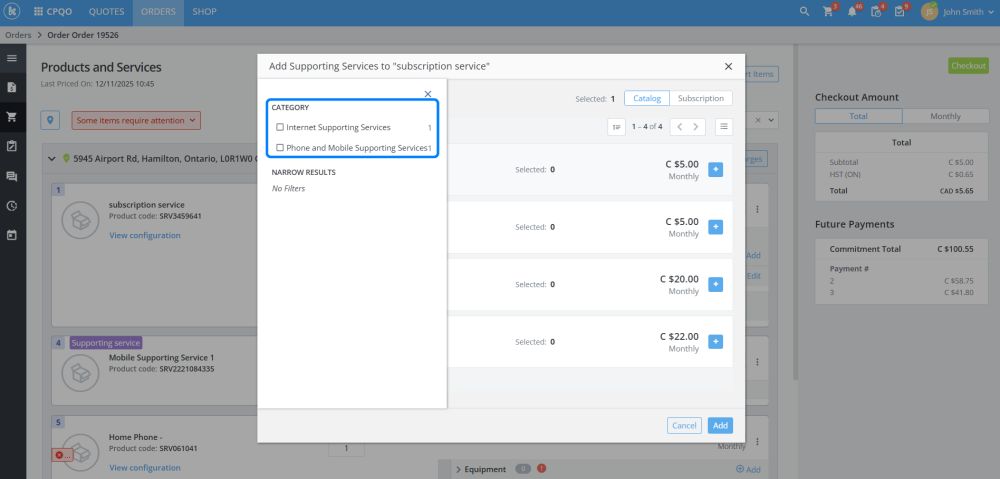
Task: Open the ORDERS menu
Action: coord(158,11)
